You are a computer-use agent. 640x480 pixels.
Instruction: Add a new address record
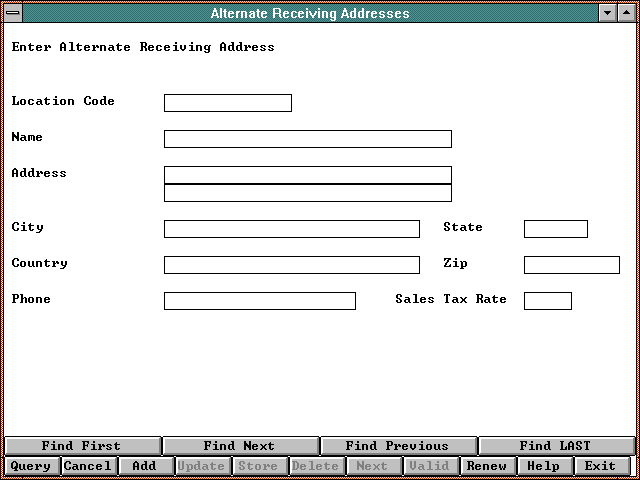(x=145, y=466)
